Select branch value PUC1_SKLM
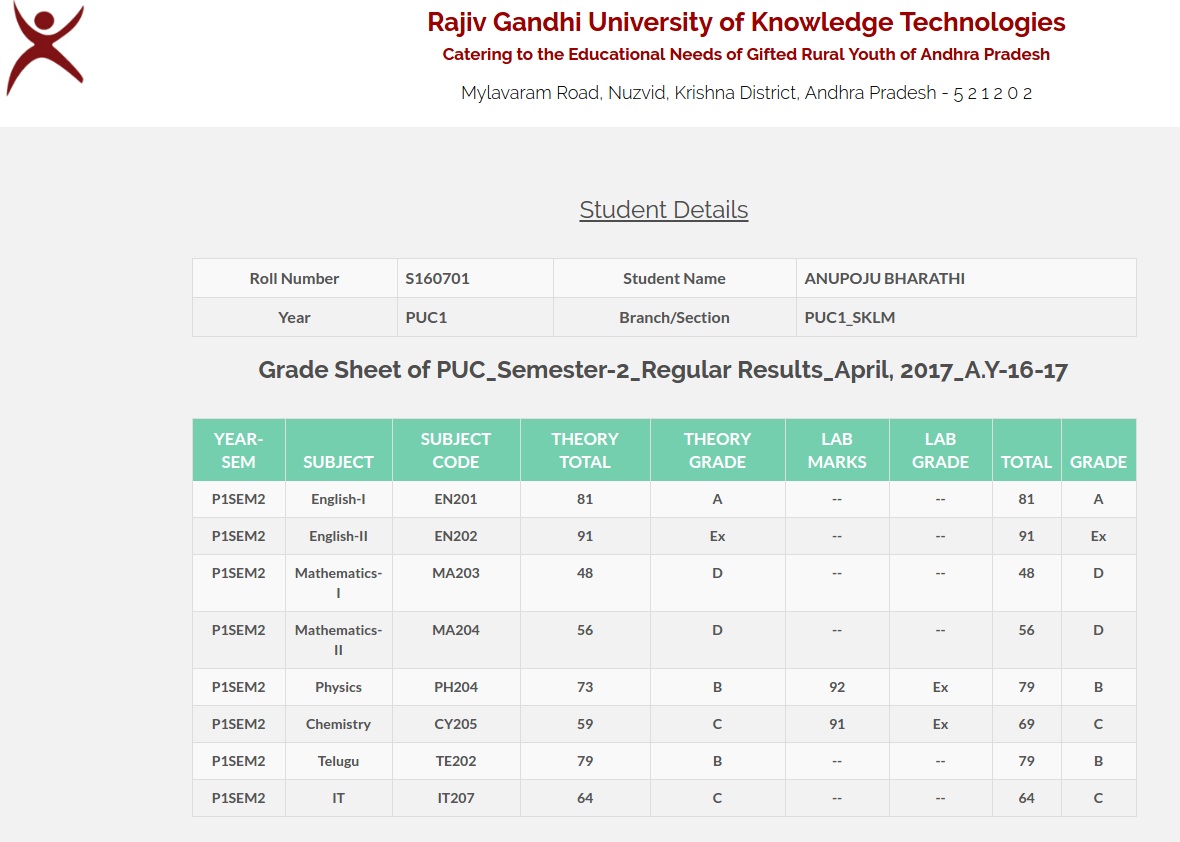Image resolution: width=1180 pixels, height=842 pixels. pyautogui.click(x=850, y=318)
